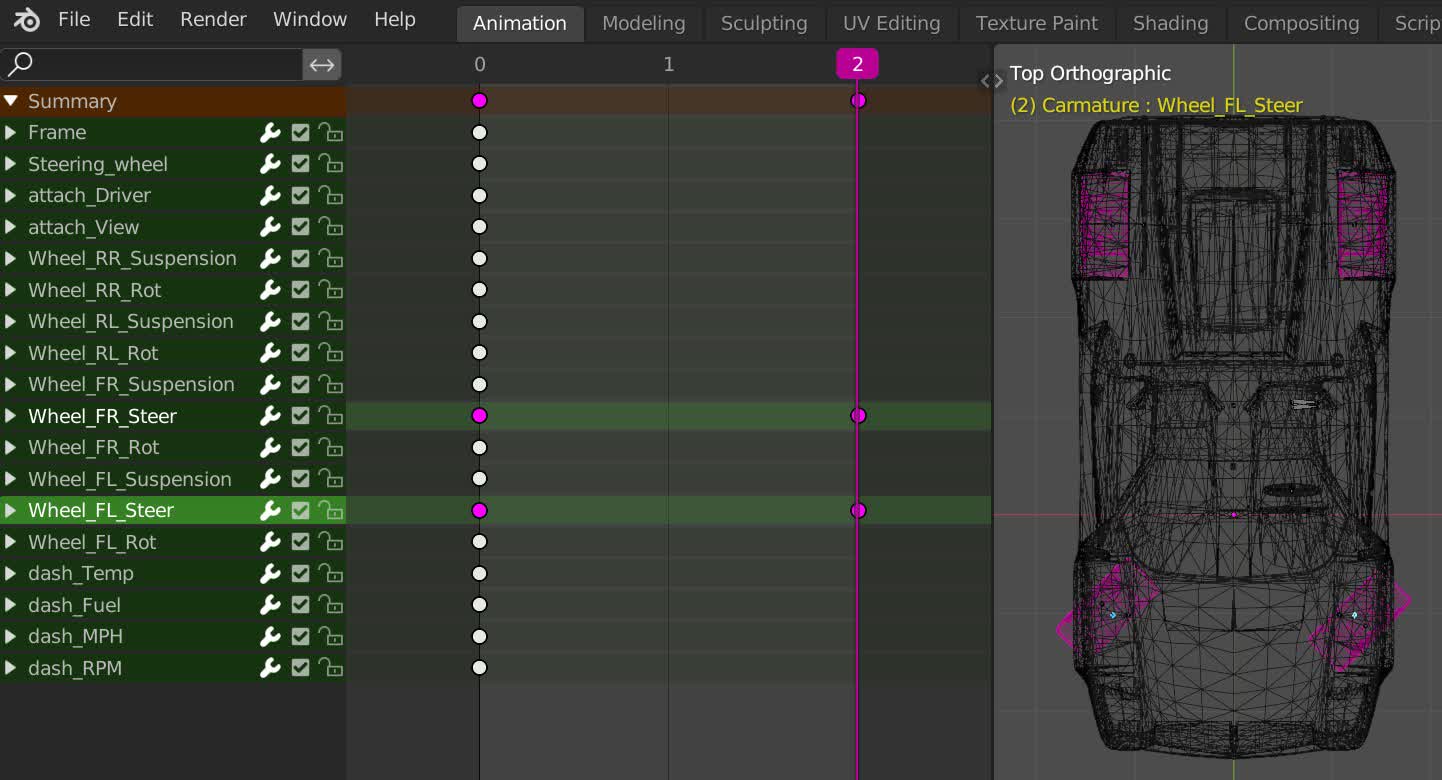The width and height of the screenshot is (1442, 780).
Task: Click the Blender logo icon
Action: pos(27,20)
